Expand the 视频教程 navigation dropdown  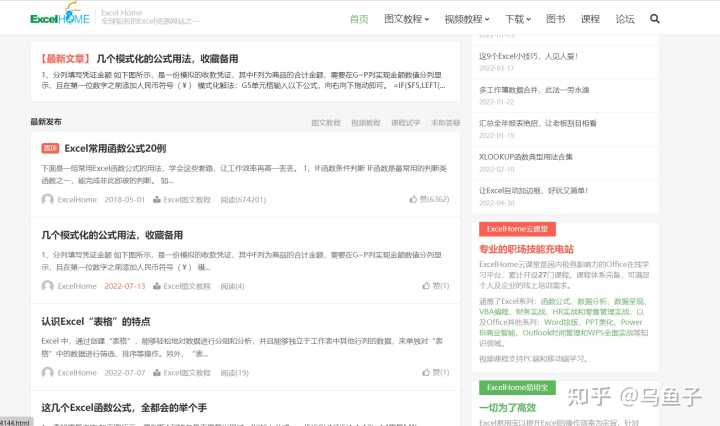(467, 19)
